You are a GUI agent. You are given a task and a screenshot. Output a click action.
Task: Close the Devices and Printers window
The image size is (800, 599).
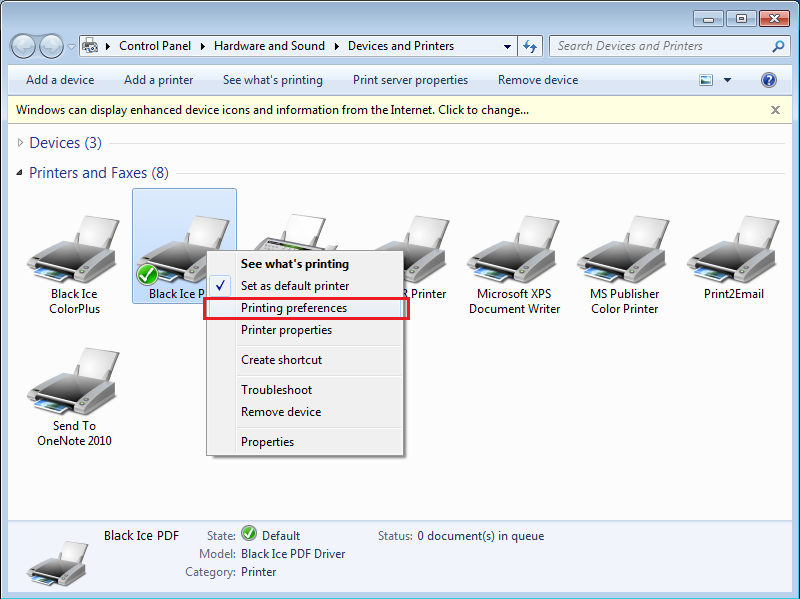tap(774, 19)
